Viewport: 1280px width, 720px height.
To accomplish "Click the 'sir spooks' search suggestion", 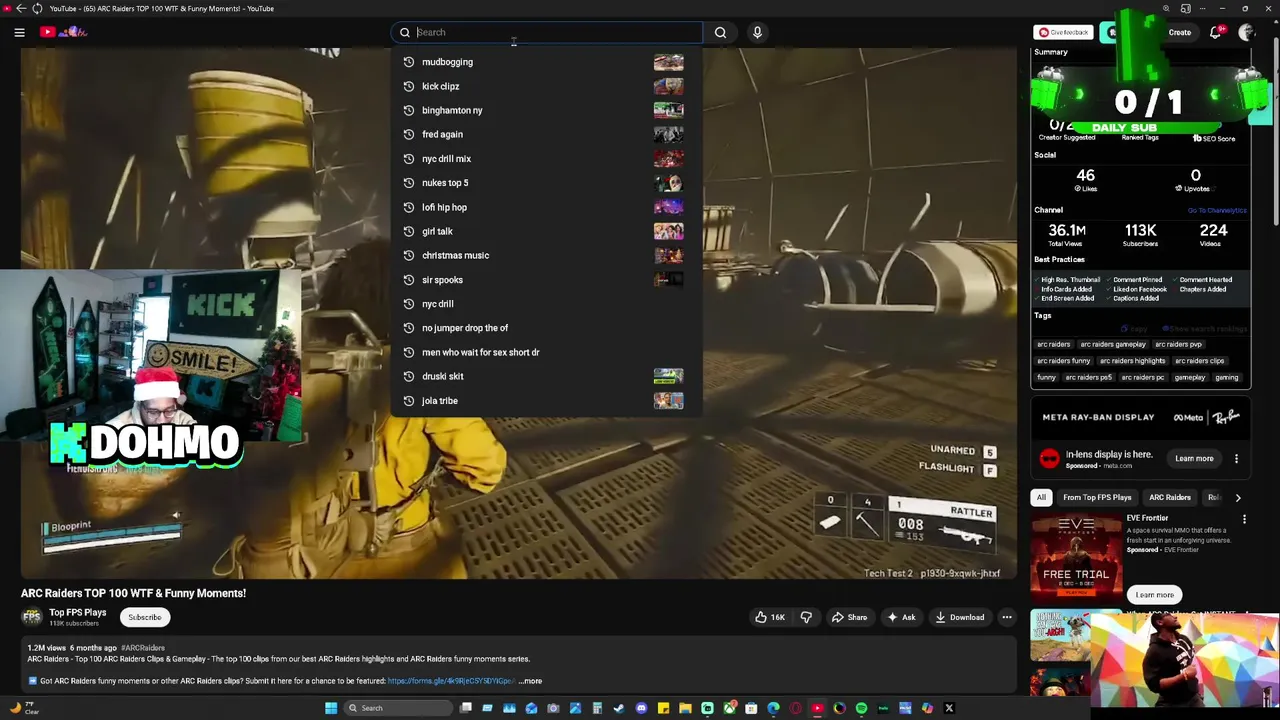I will click(546, 280).
